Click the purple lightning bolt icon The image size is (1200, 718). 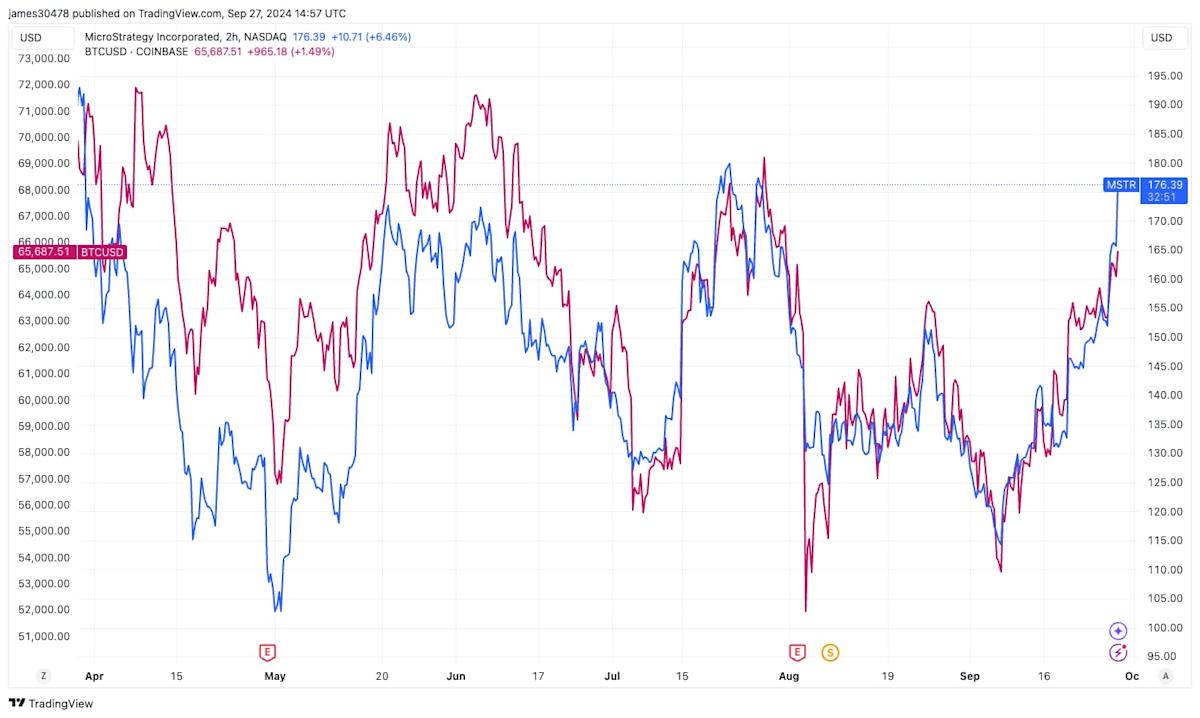tap(1118, 653)
